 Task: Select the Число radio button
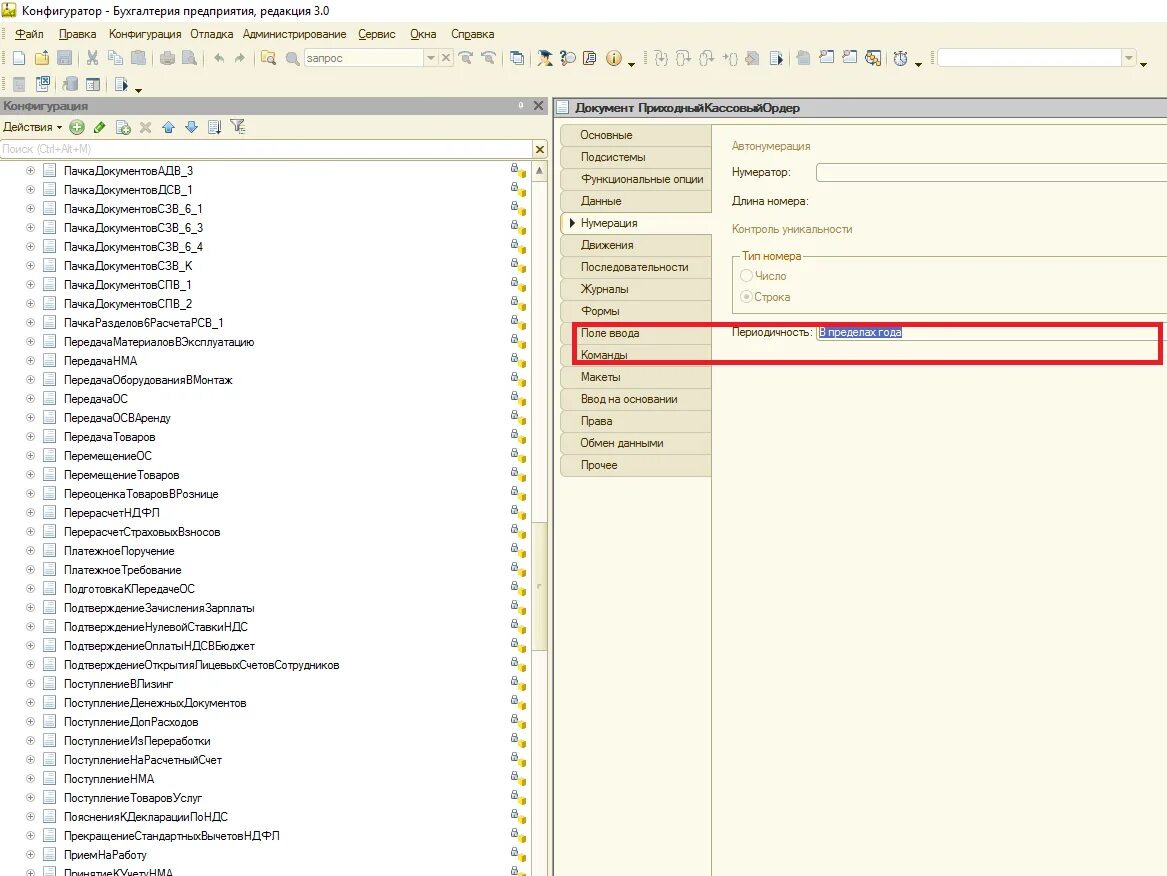[x=746, y=275]
